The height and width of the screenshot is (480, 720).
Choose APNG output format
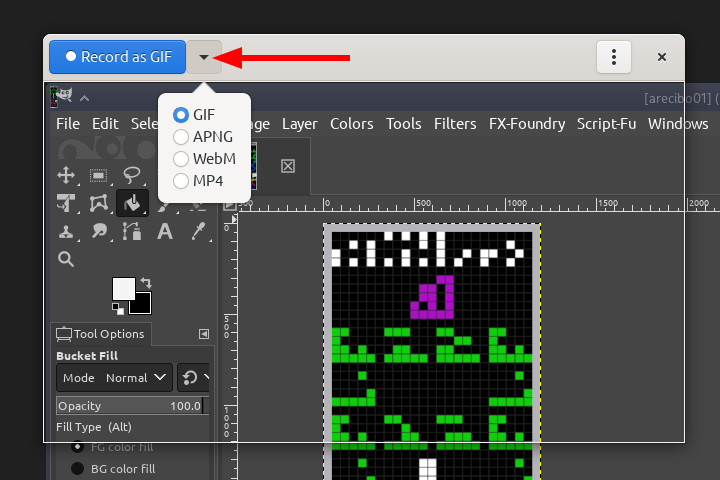pyautogui.click(x=203, y=137)
